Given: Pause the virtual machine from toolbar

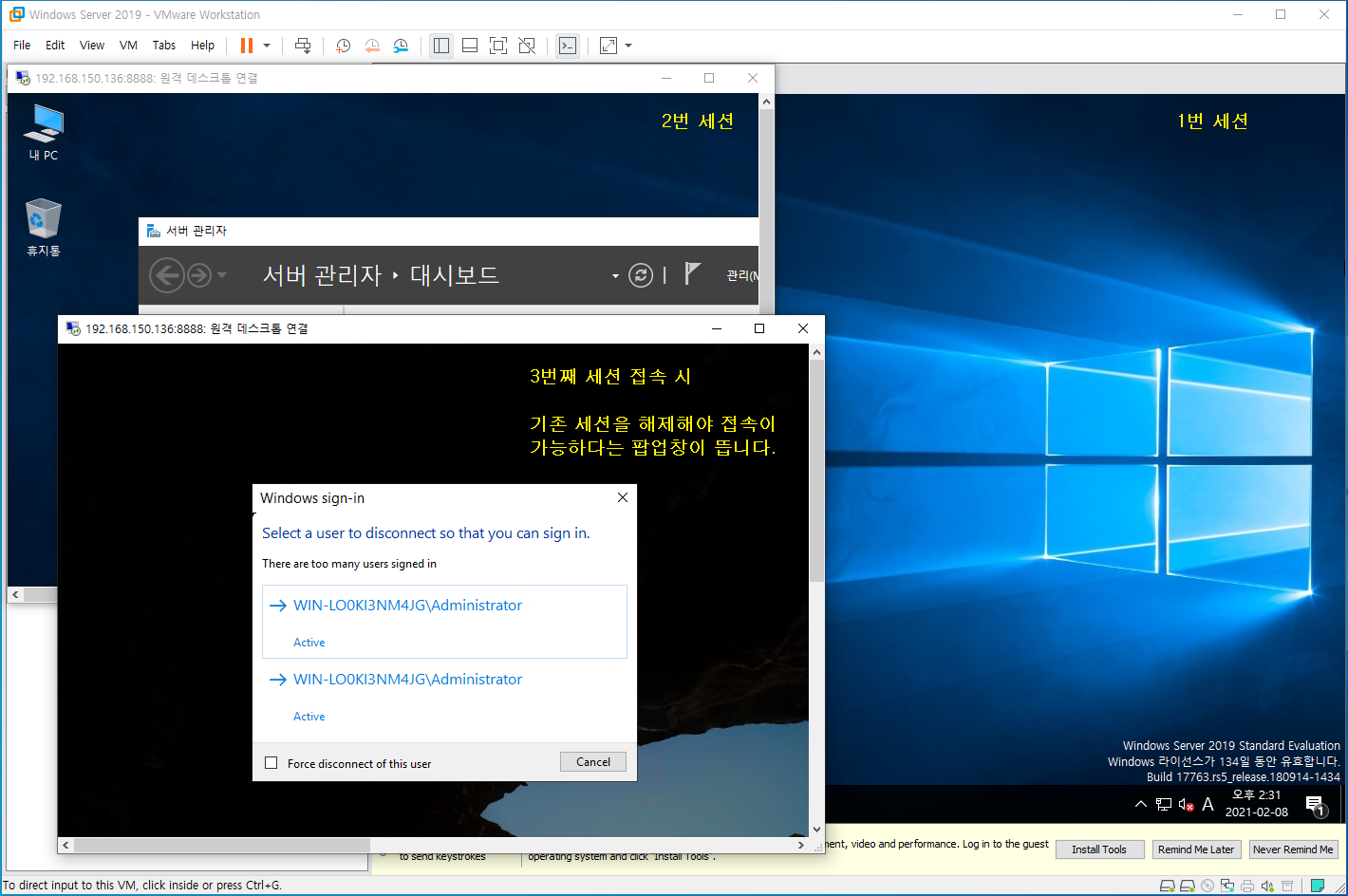Looking at the screenshot, I should (x=247, y=45).
